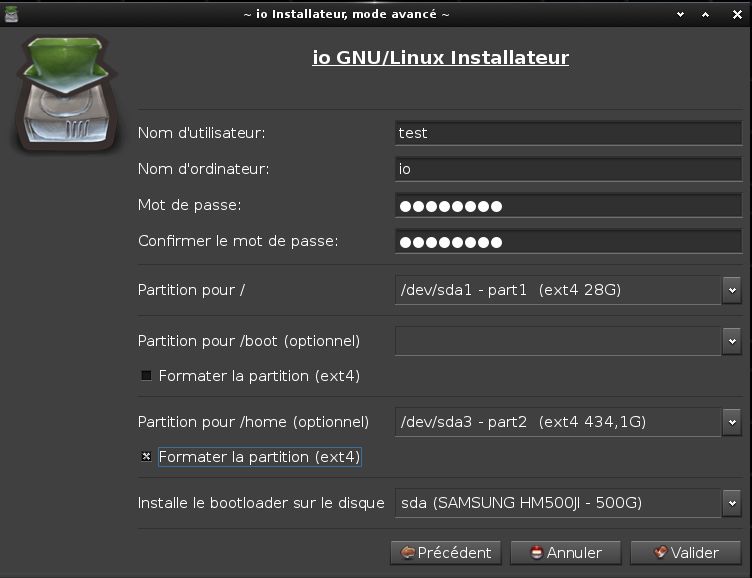Image resolution: width=752 pixels, height=578 pixels.
Task: Click the Nom d'utilisateur: label
Action: coord(201,133)
